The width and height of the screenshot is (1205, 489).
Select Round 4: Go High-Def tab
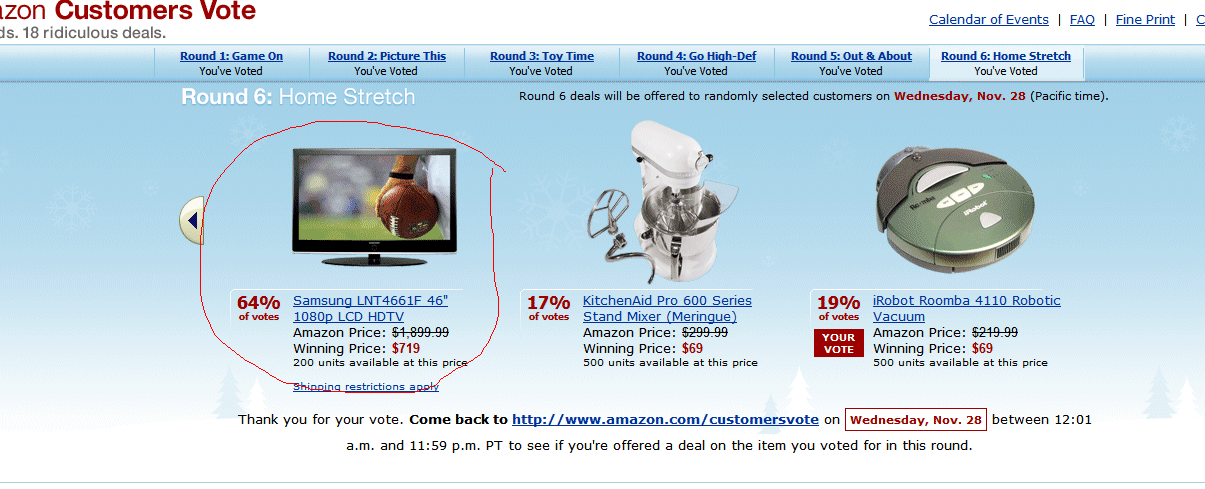click(696, 56)
